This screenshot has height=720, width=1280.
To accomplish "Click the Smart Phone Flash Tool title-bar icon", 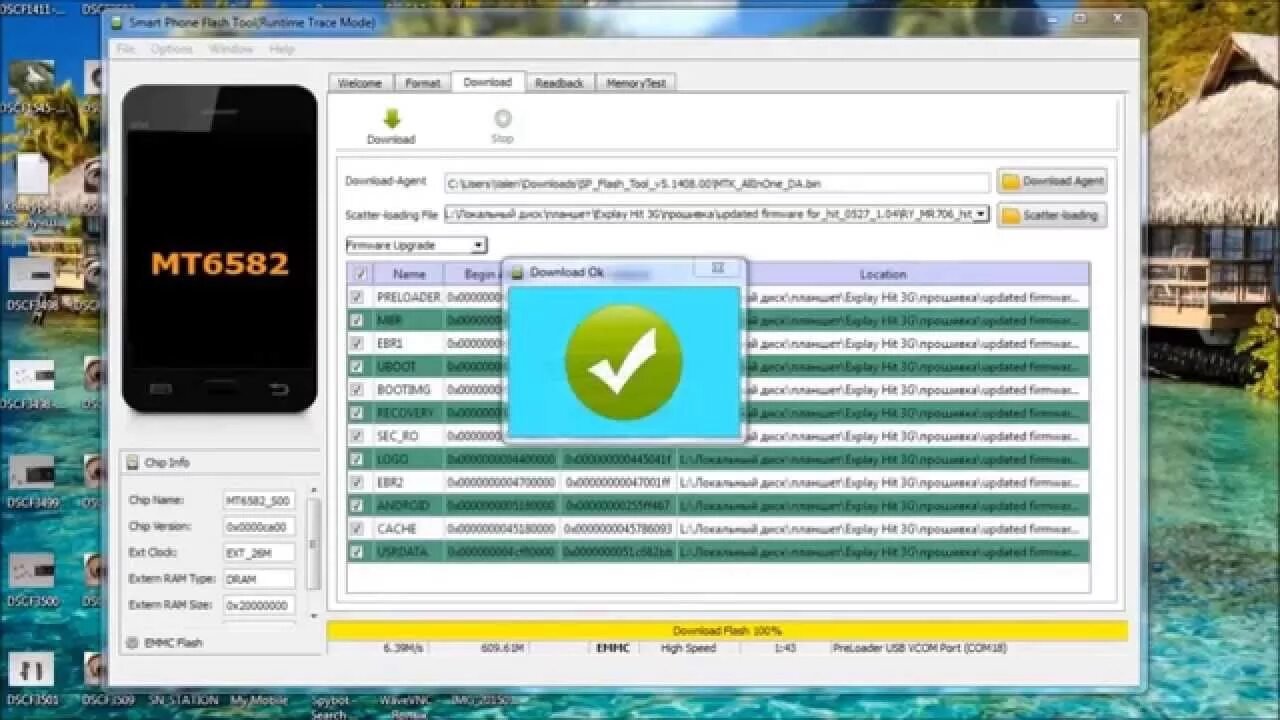I will click(116, 22).
